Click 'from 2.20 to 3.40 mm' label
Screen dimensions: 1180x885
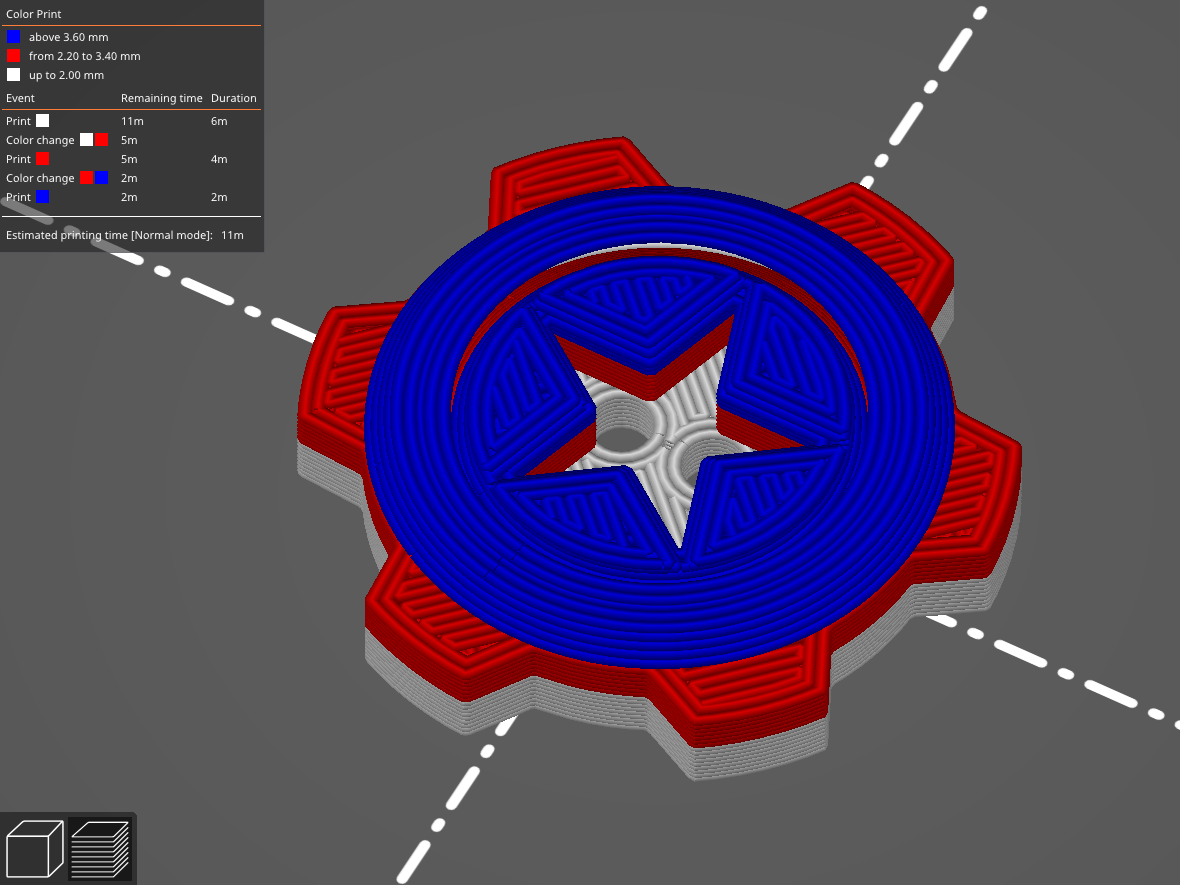(84, 56)
